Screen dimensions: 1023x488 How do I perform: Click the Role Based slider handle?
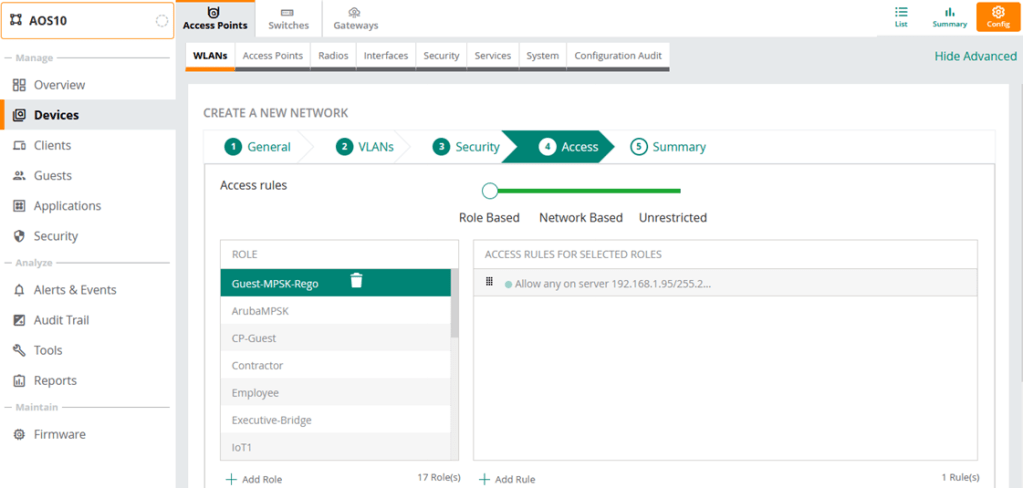490,191
